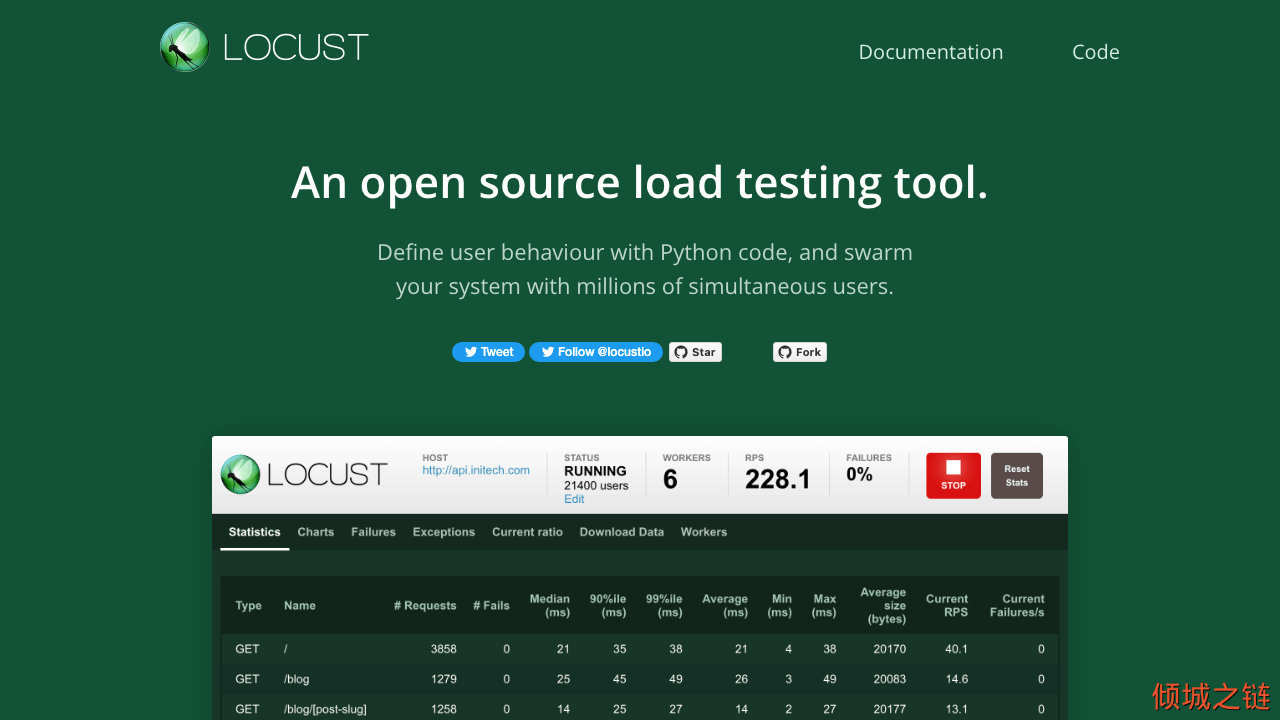The width and height of the screenshot is (1280, 720).
Task: Click the 228.1 RPS value
Action: [x=778, y=479]
